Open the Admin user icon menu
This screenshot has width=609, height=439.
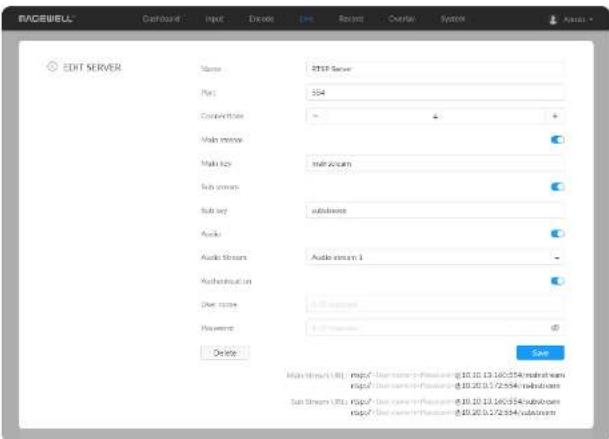[553, 19]
